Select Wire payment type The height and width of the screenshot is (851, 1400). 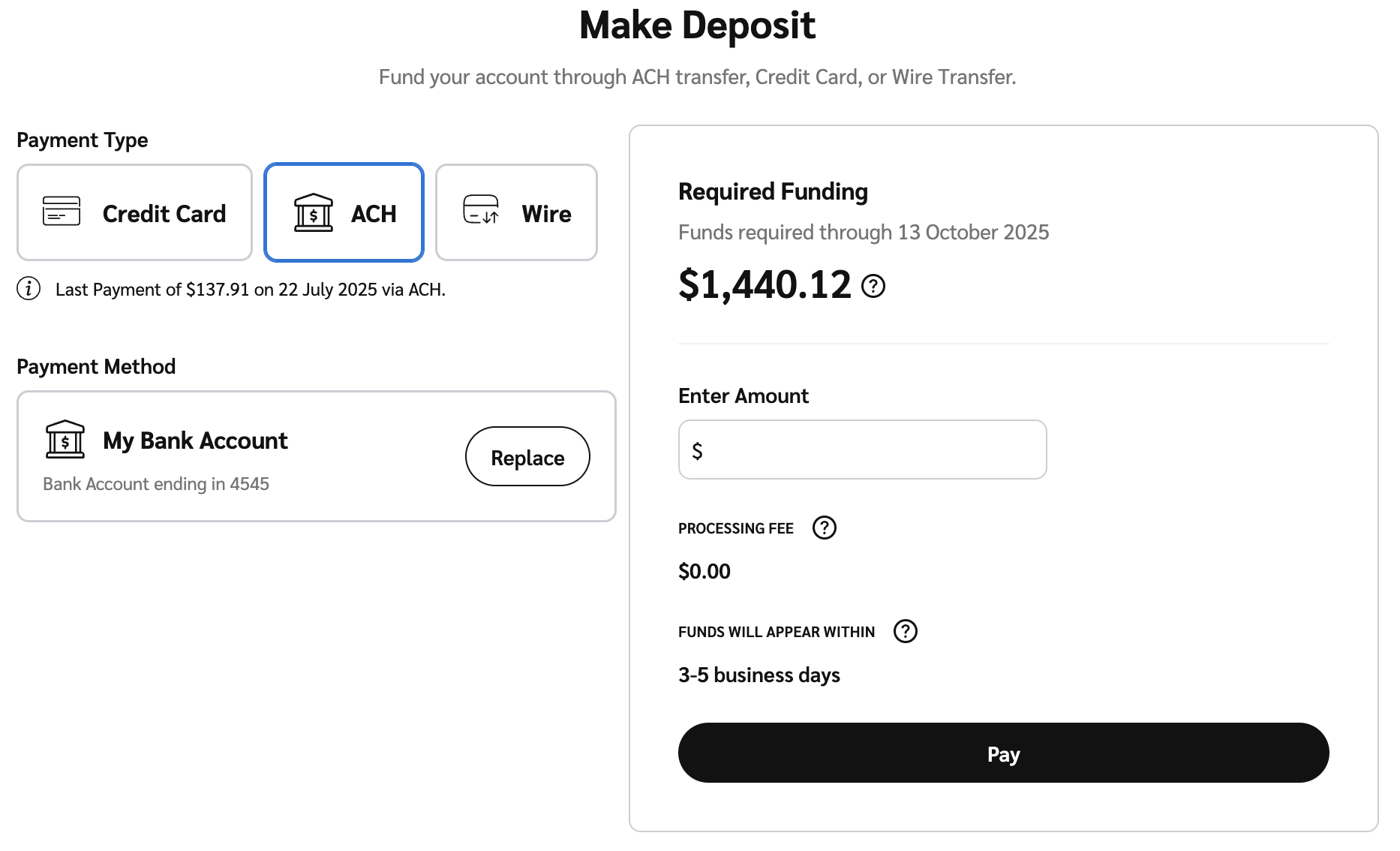coord(516,213)
